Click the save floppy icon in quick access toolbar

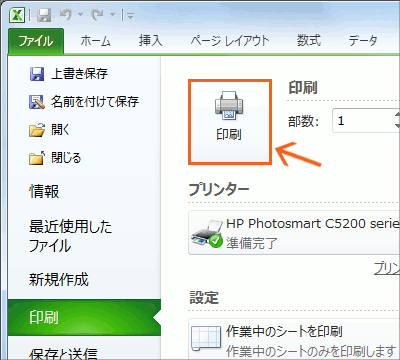point(44,15)
